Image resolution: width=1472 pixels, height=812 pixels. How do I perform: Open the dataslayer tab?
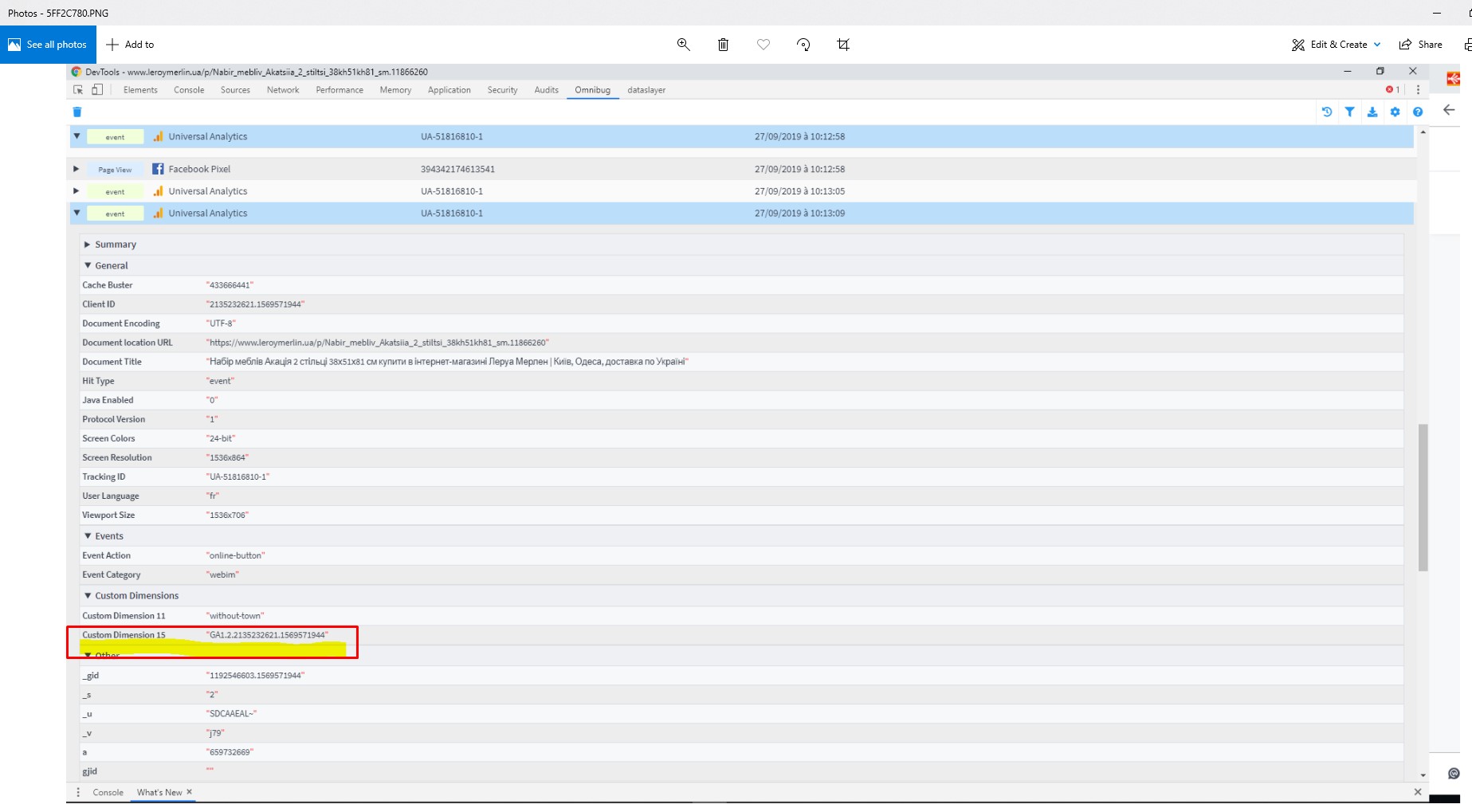646,90
